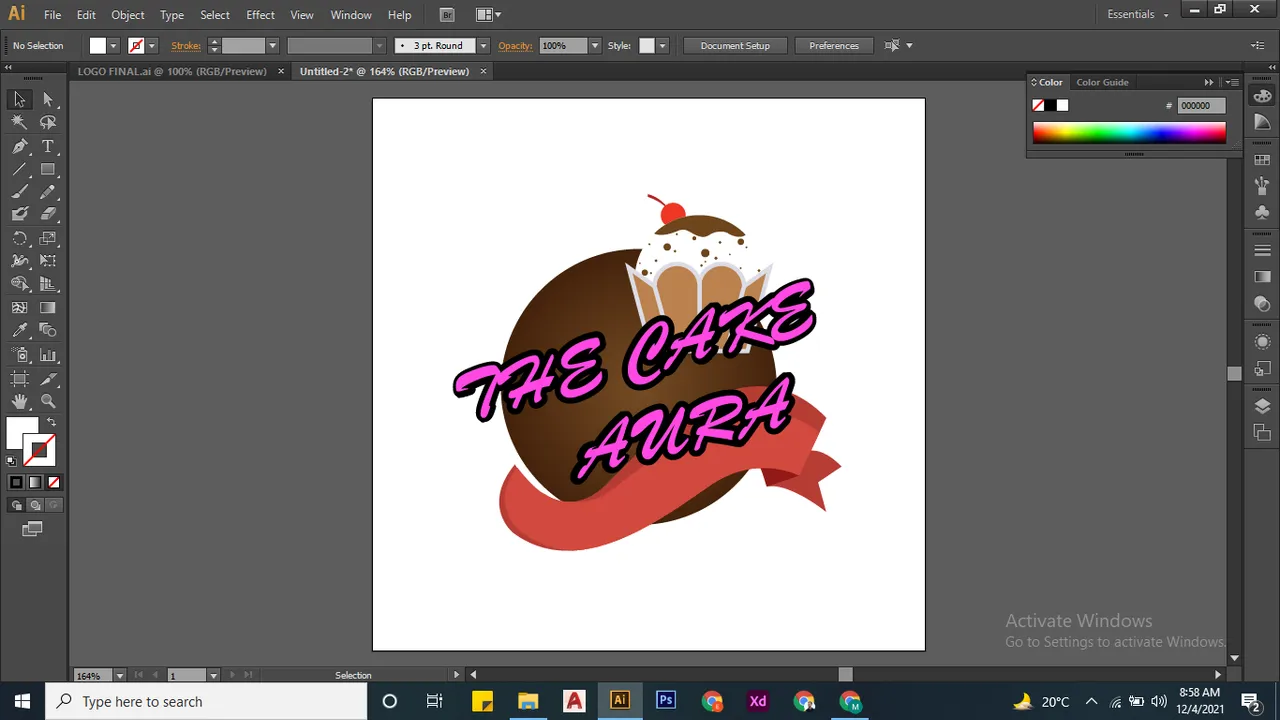Image resolution: width=1280 pixels, height=720 pixels.
Task: Set paint mode to Color
Action: pos(16,483)
